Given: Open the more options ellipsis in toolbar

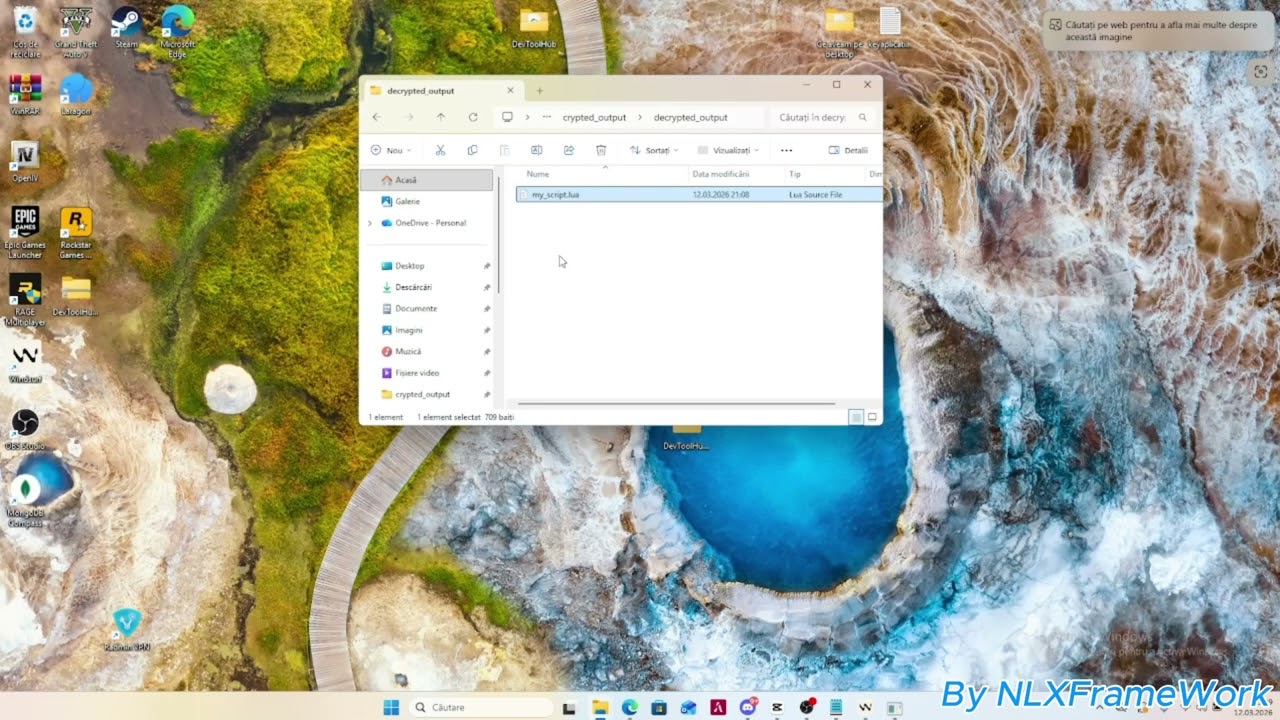Looking at the screenshot, I should (x=786, y=150).
